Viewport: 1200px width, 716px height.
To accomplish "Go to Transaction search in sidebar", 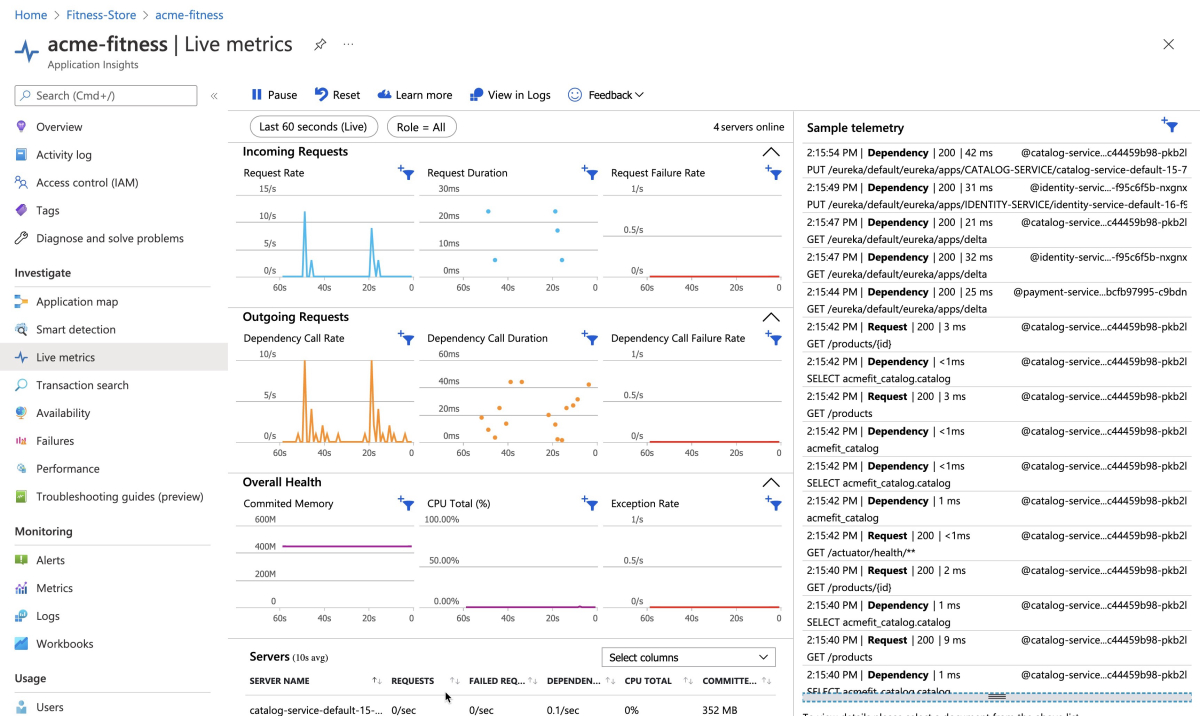I will 82,385.
